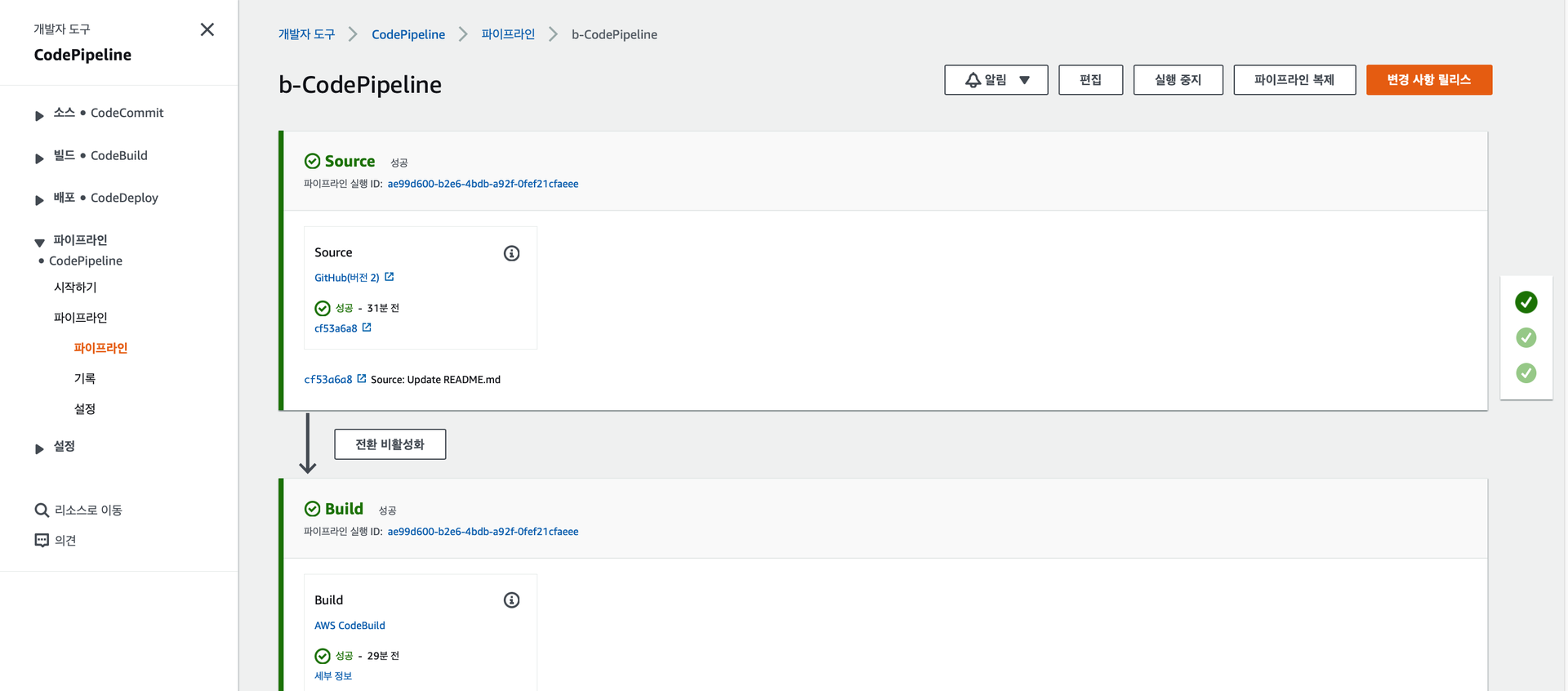Click the info icon on Source action card
1568x691 pixels.
pos(511,253)
